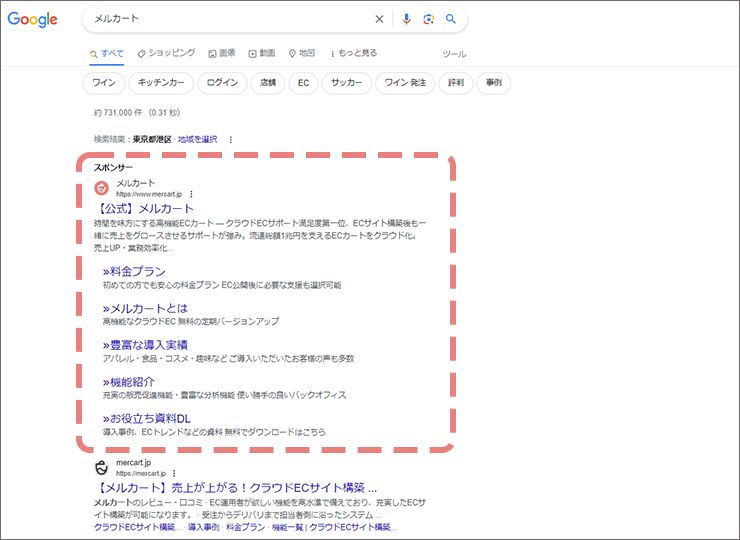Click the blue search magnifier icon
Screen dimensions: 740x540
tap(451, 19)
